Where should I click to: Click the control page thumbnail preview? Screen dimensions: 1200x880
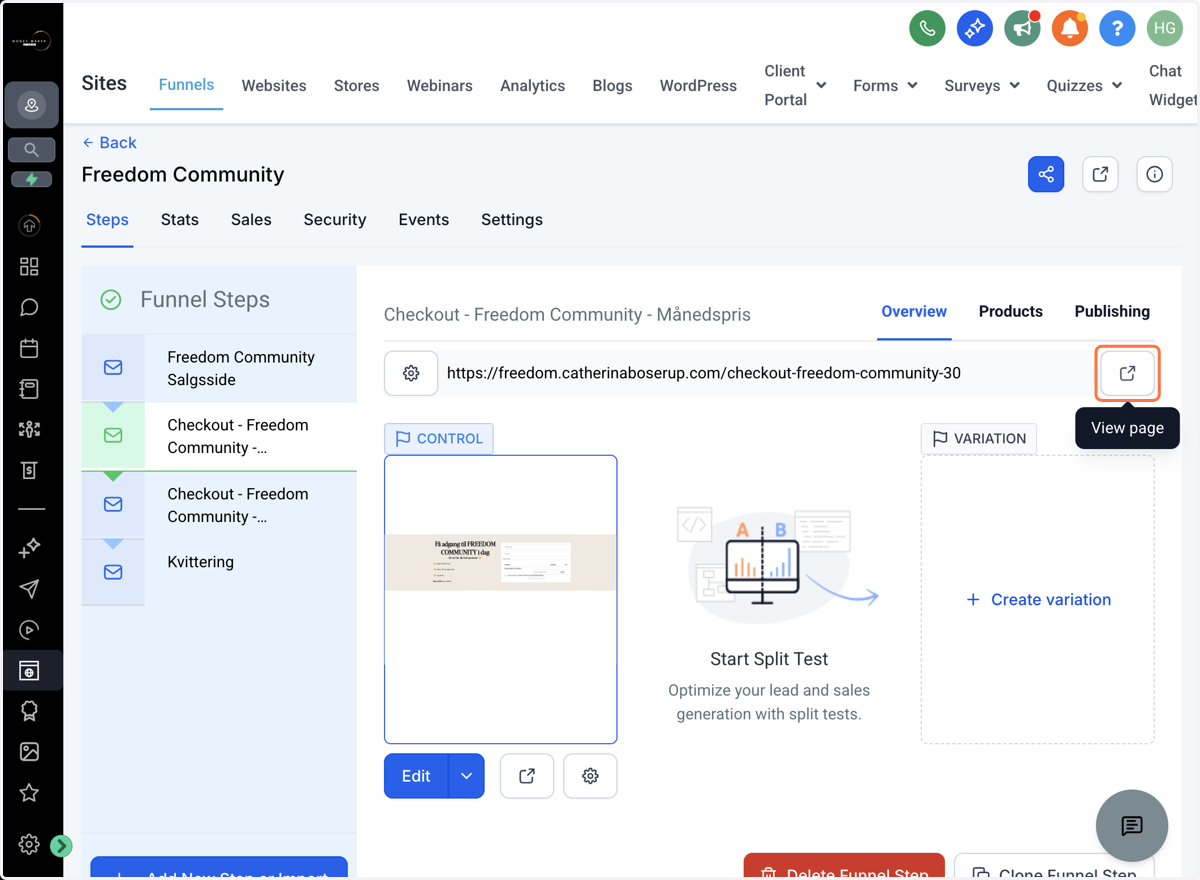501,600
